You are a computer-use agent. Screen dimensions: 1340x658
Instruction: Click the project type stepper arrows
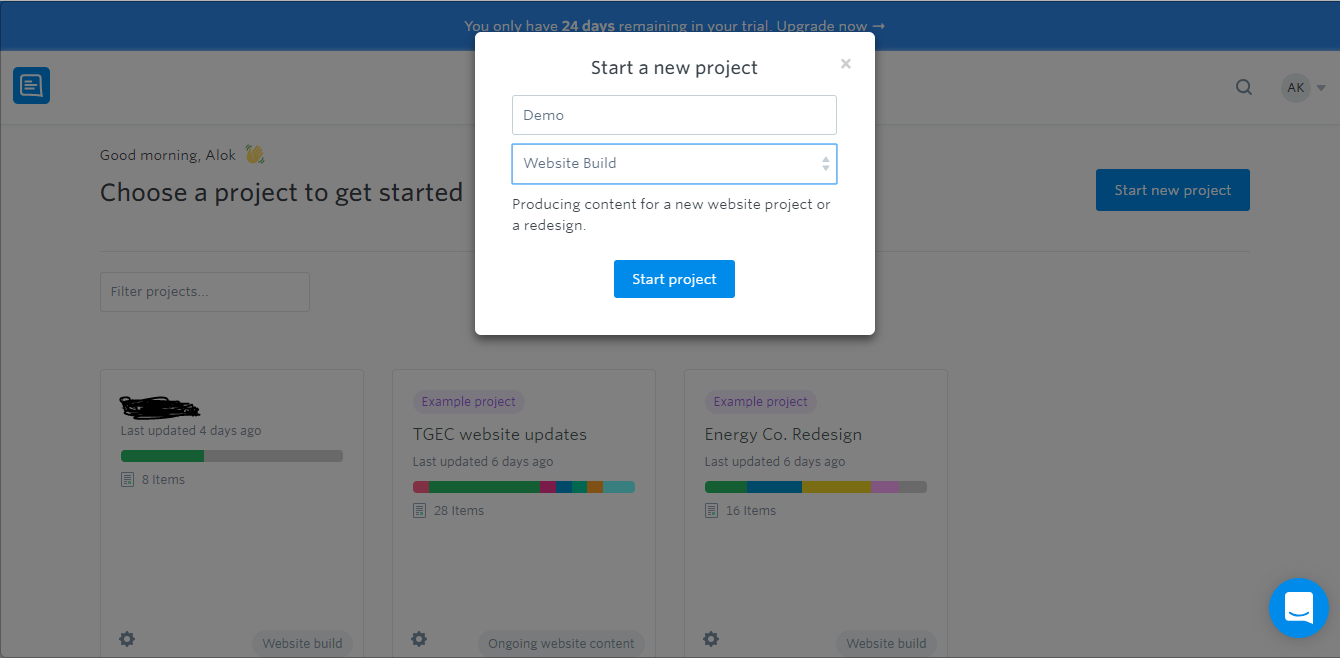(x=827, y=163)
